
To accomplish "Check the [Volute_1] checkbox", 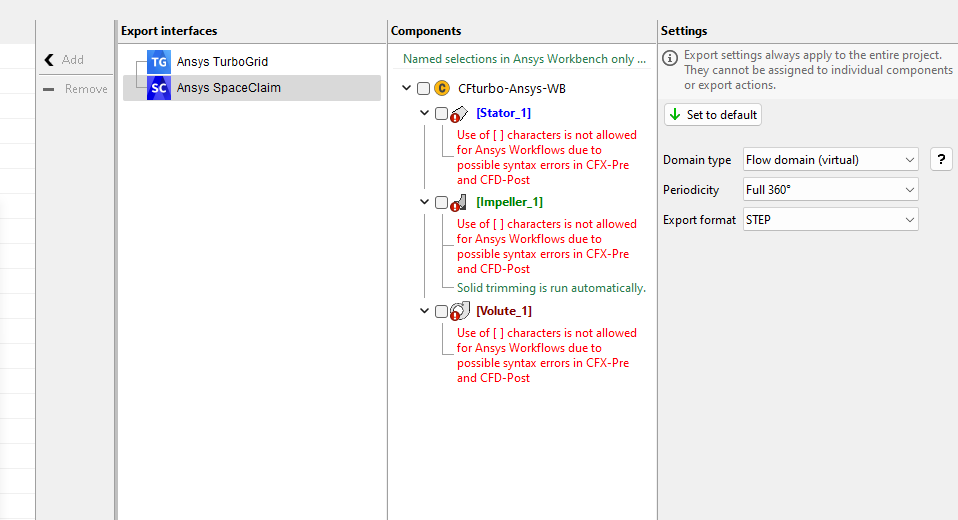I will point(441,311).
